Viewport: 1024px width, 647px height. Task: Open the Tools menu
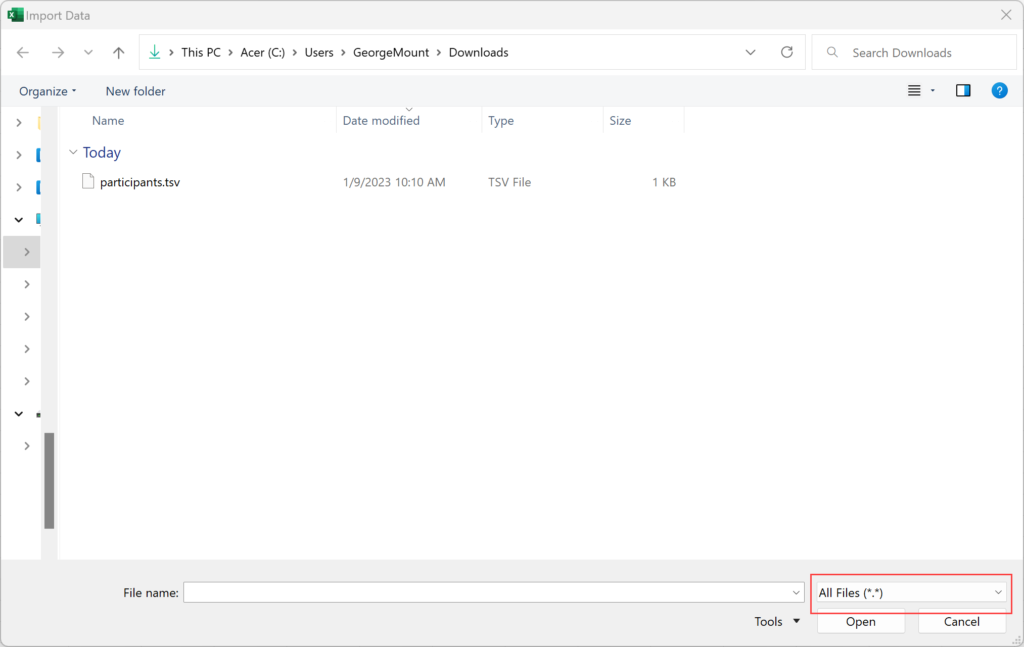[777, 622]
